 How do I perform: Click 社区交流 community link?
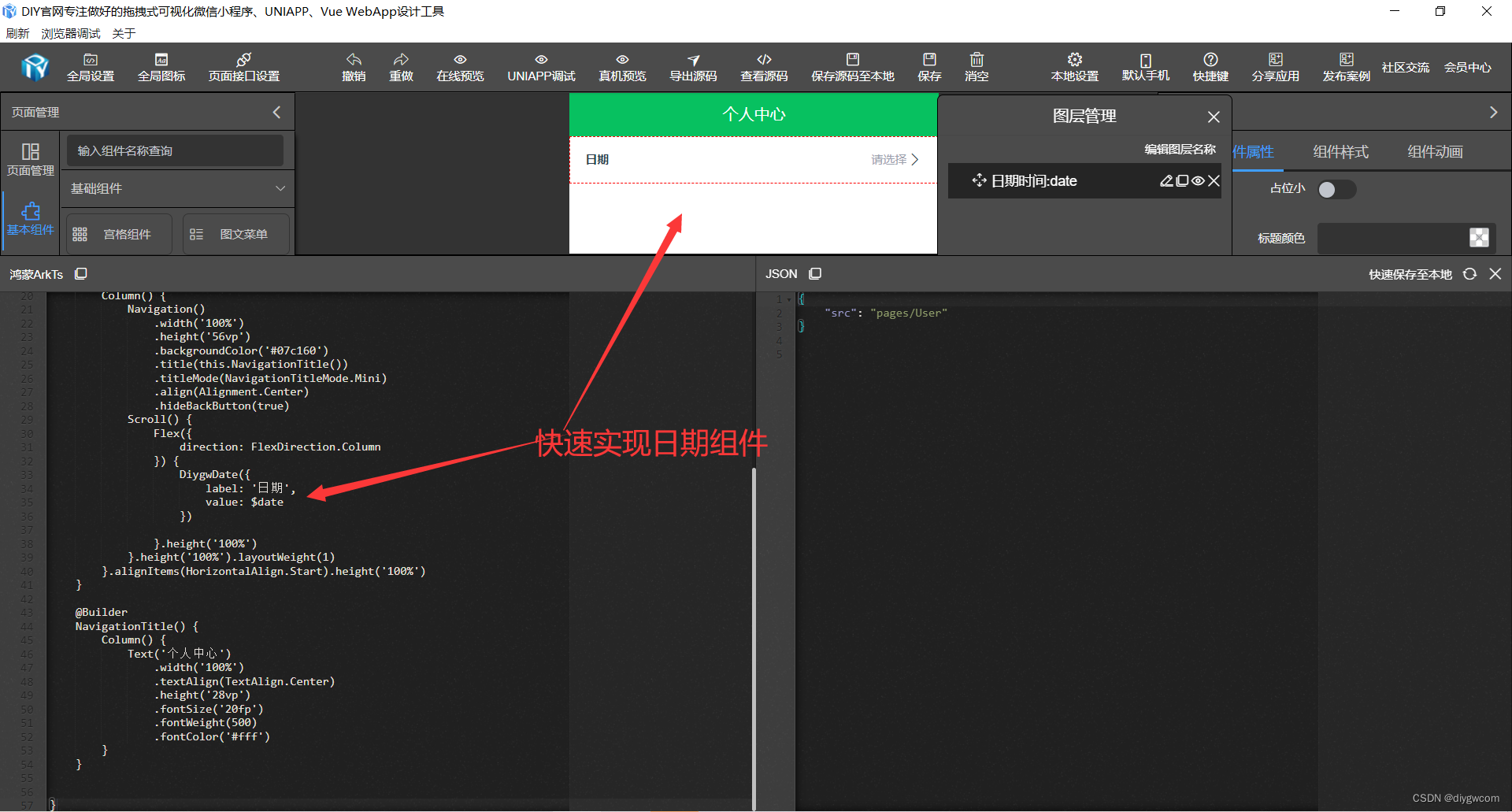point(1405,68)
